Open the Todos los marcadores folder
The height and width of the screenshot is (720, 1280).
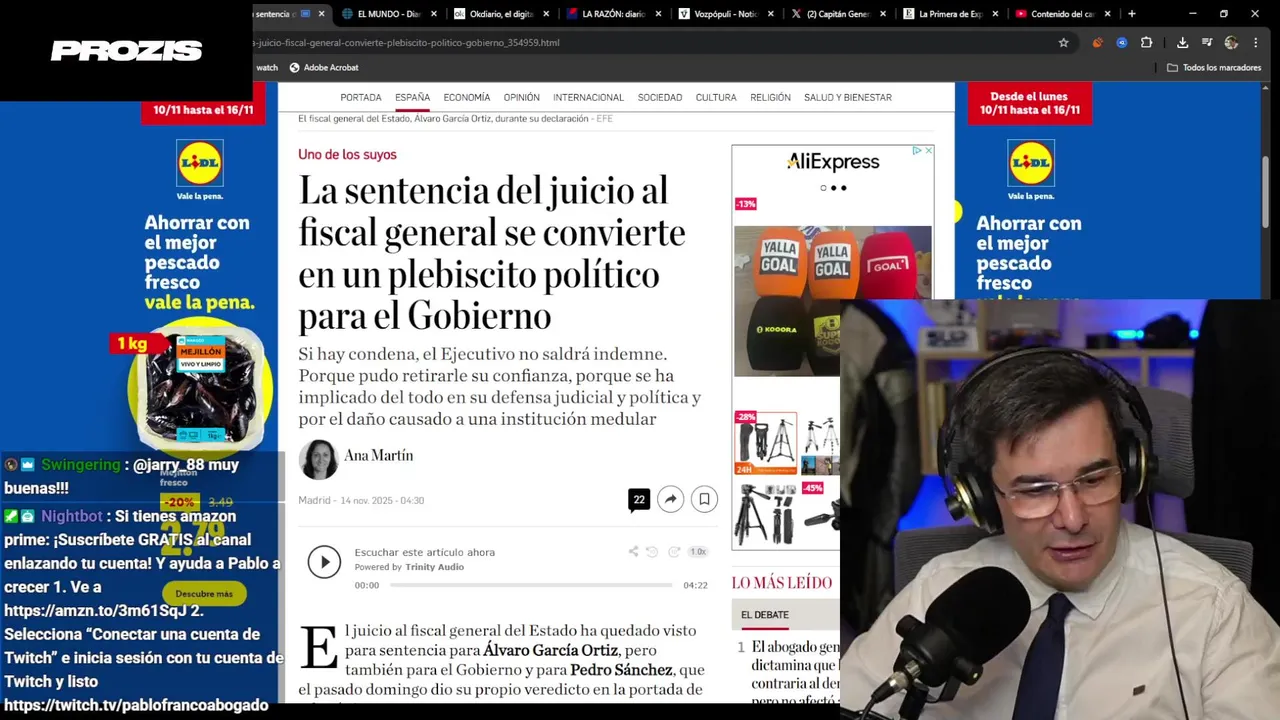click(x=1214, y=67)
